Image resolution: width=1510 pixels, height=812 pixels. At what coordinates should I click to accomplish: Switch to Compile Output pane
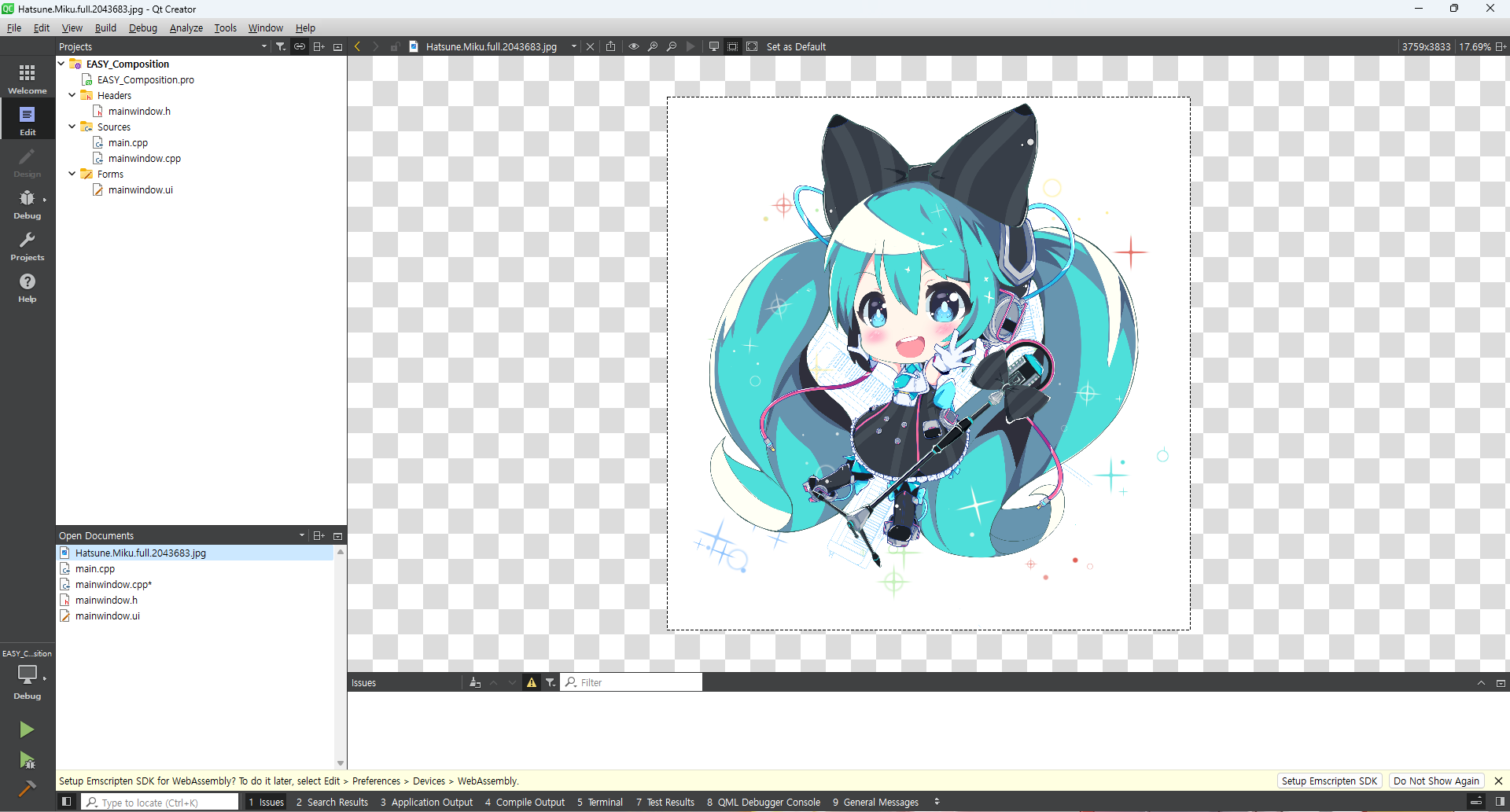pyautogui.click(x=525, y=802)
